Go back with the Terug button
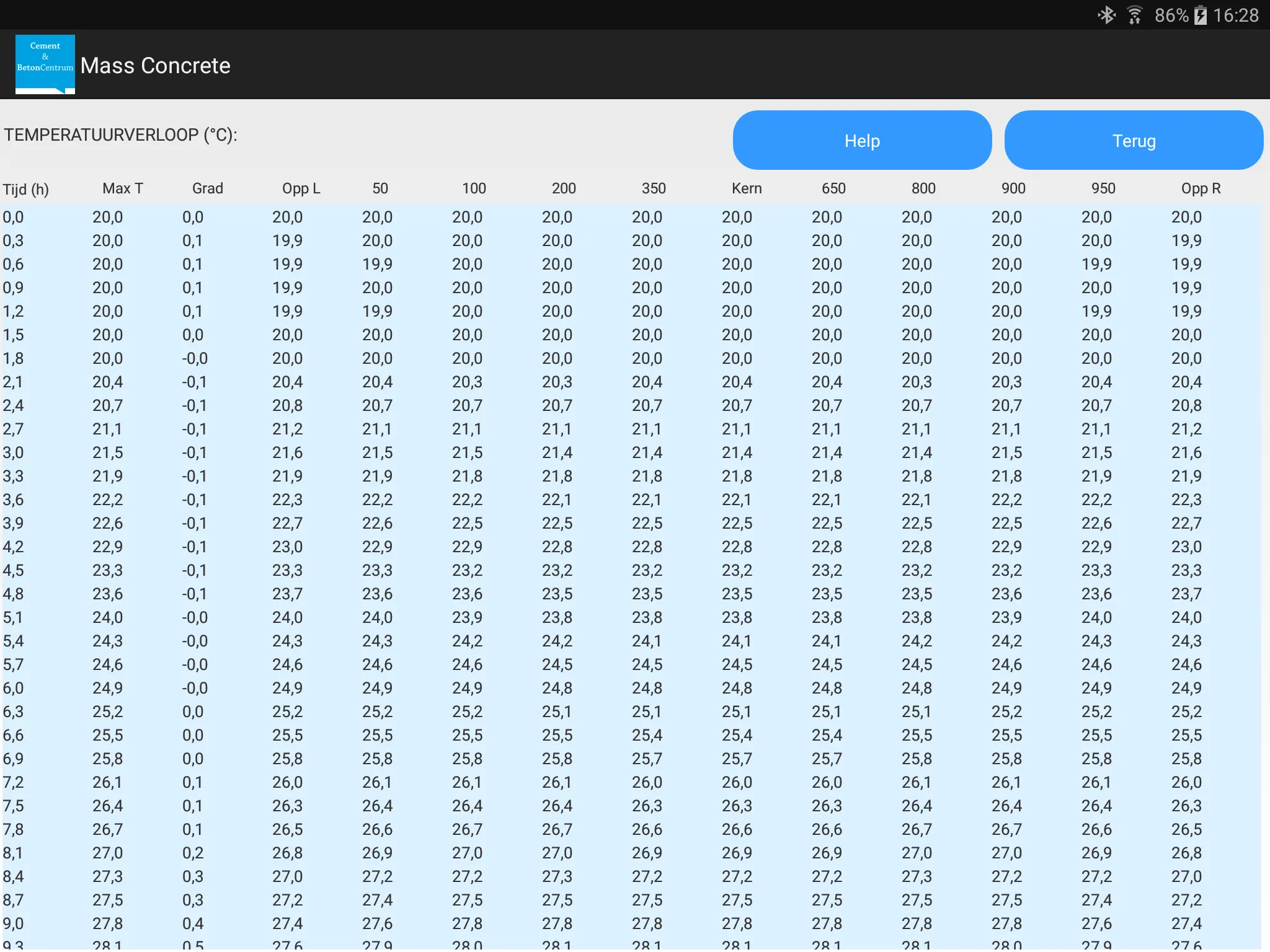Image resolution: width=1270 pixels, height=952 pixels. coord(1134,141)
